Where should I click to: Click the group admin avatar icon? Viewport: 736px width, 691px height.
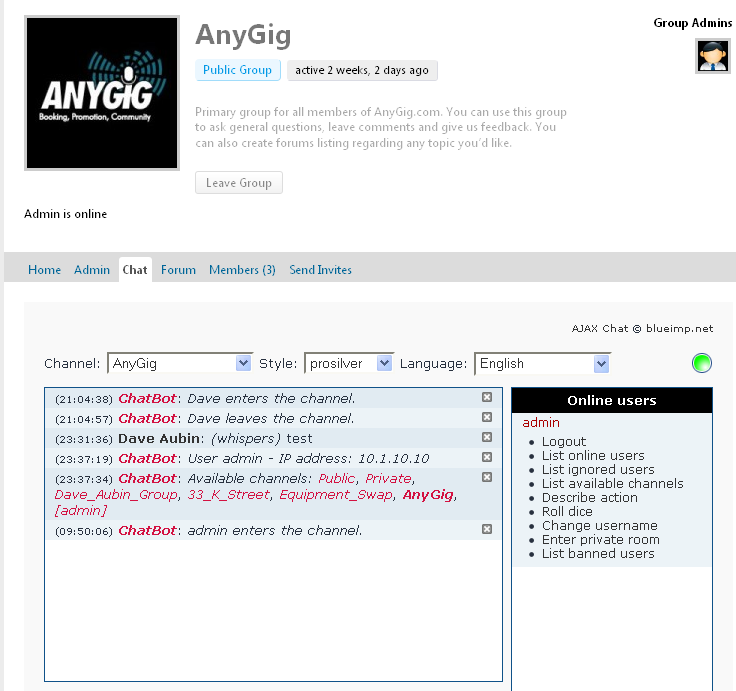[713, 56]
